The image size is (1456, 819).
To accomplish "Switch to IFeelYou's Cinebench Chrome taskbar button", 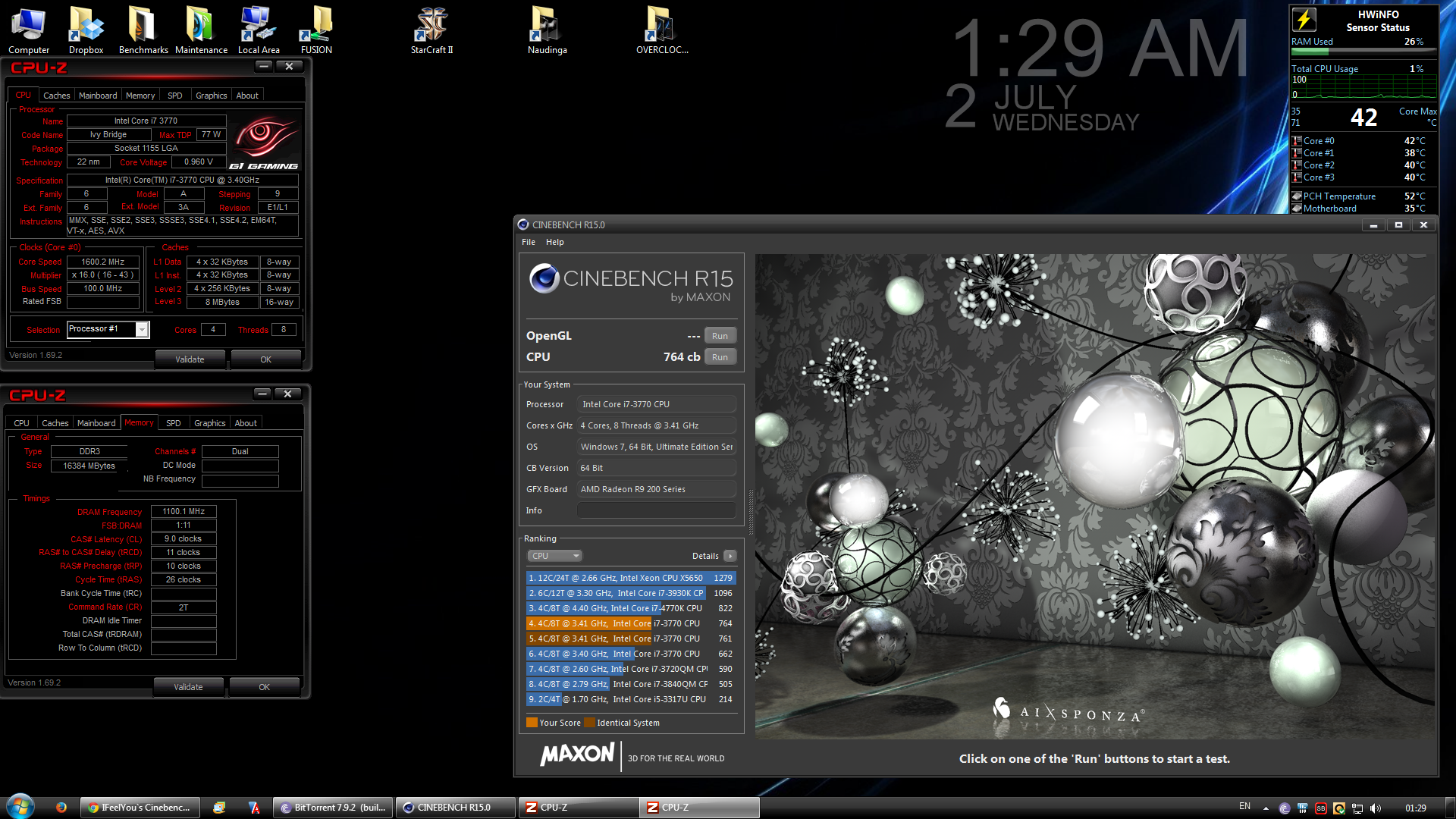I will pyautogui.click(x=140, y=808).
